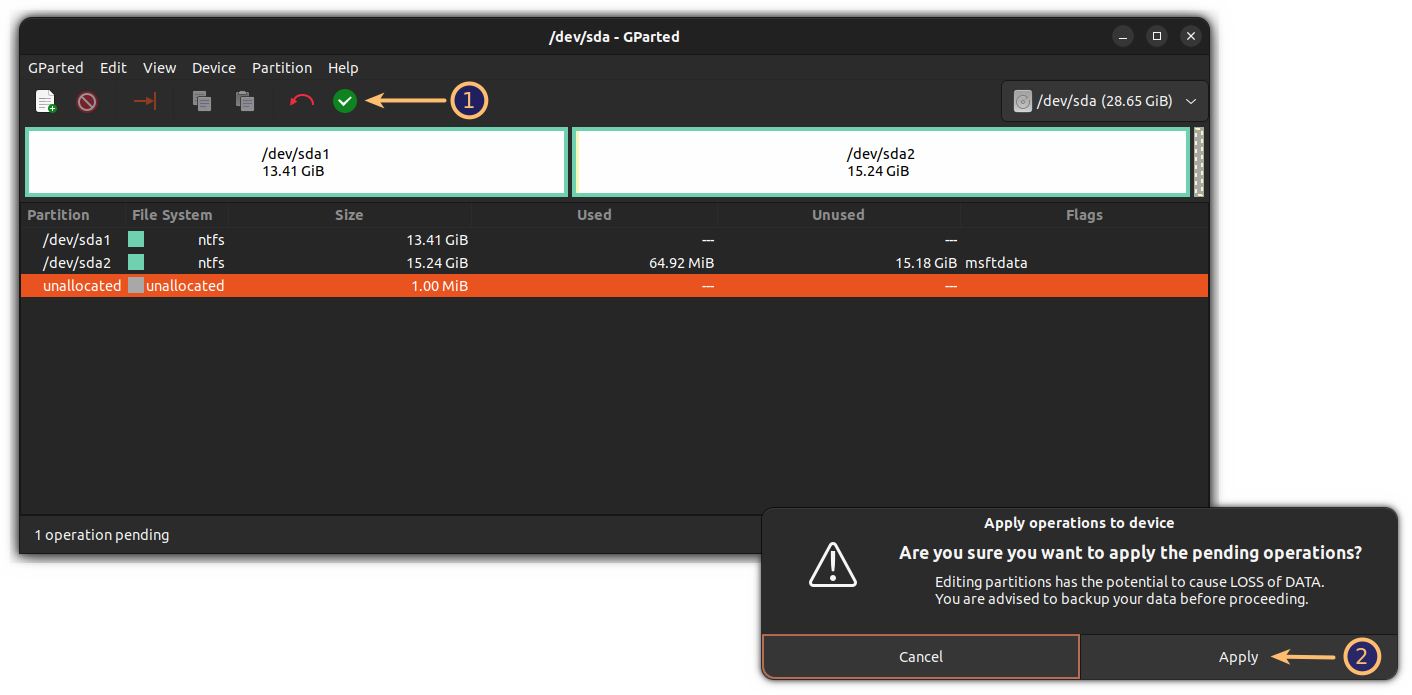Select the /dev/sda2 graphical partition block

click(880, 162)
